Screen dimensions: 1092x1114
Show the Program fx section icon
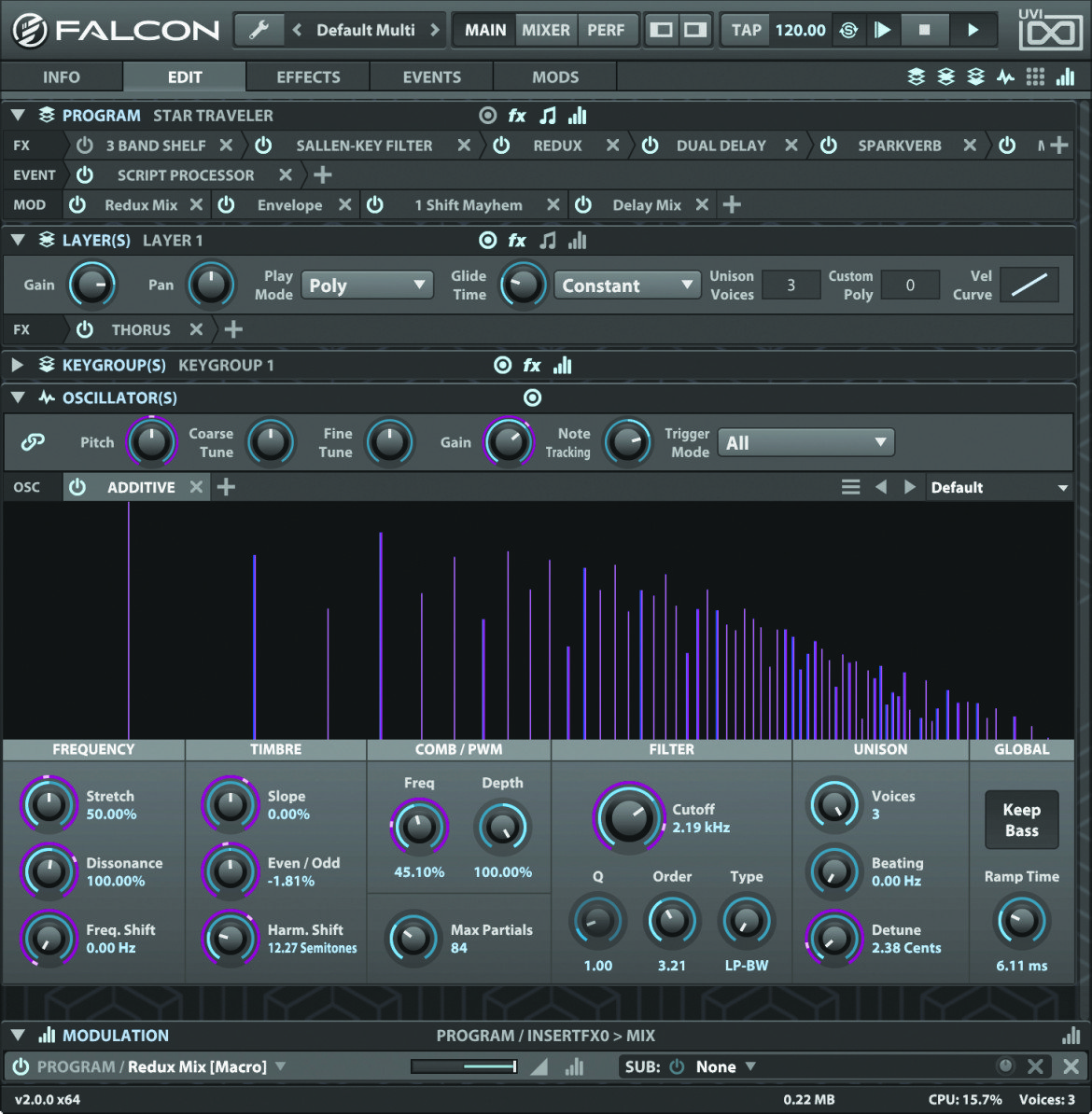point(517,116)
